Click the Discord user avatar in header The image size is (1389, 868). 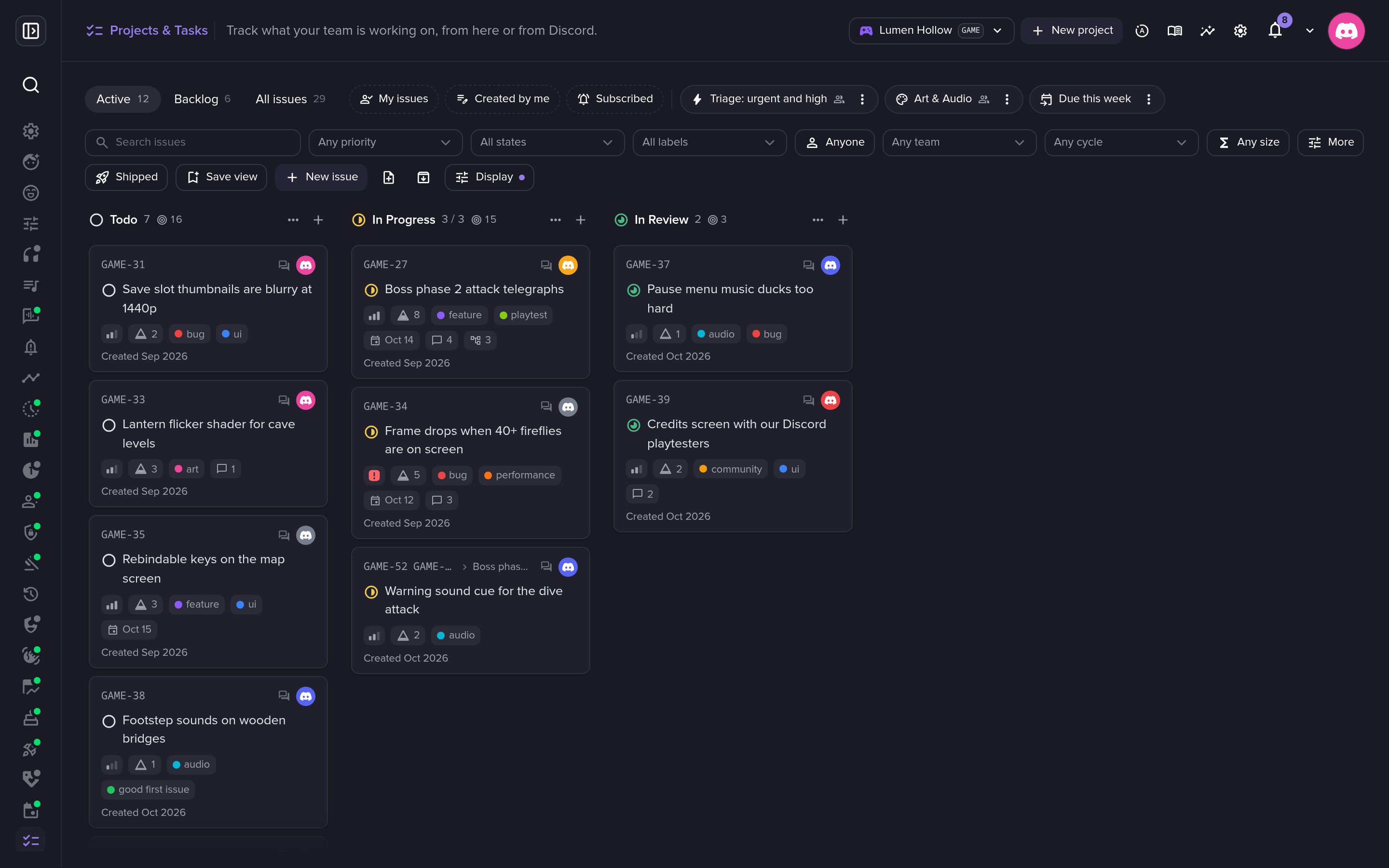click(x=1346, y=30)
